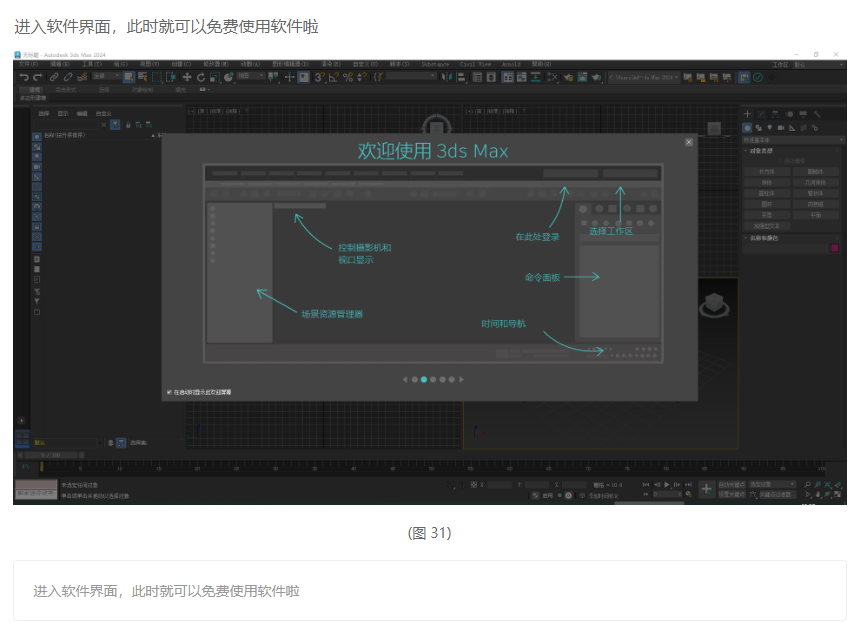
Task: Open the Civil View menu
Action: 475,64
